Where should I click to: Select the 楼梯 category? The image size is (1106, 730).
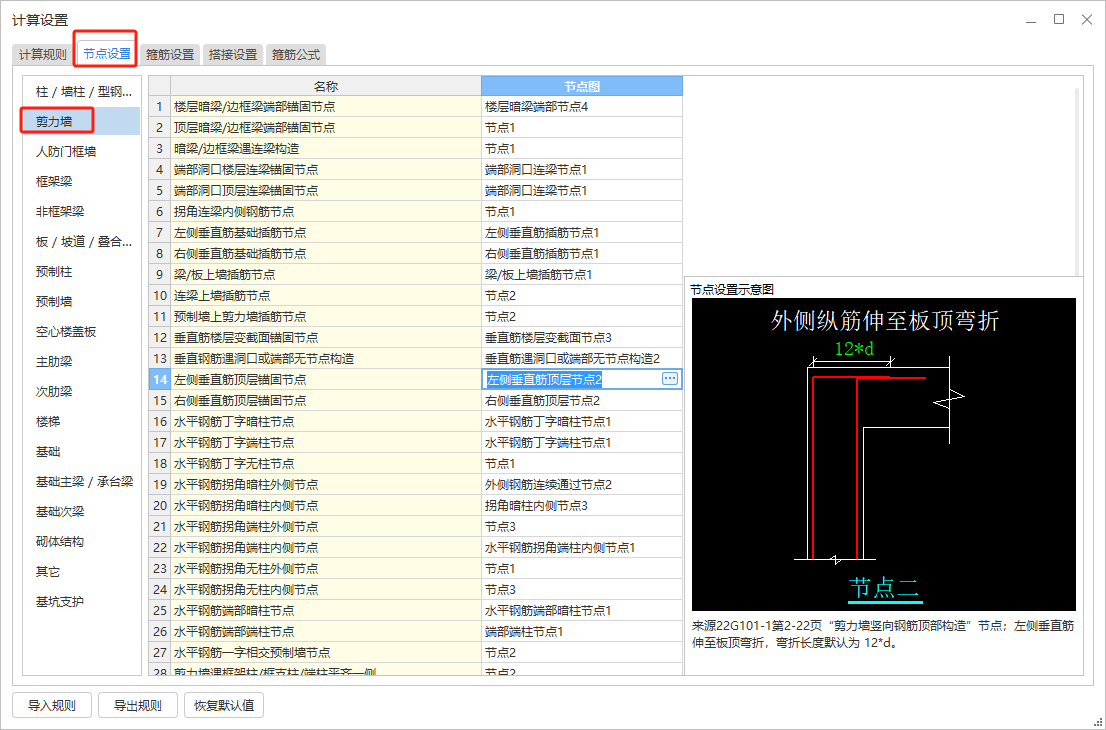click(82, 422)
